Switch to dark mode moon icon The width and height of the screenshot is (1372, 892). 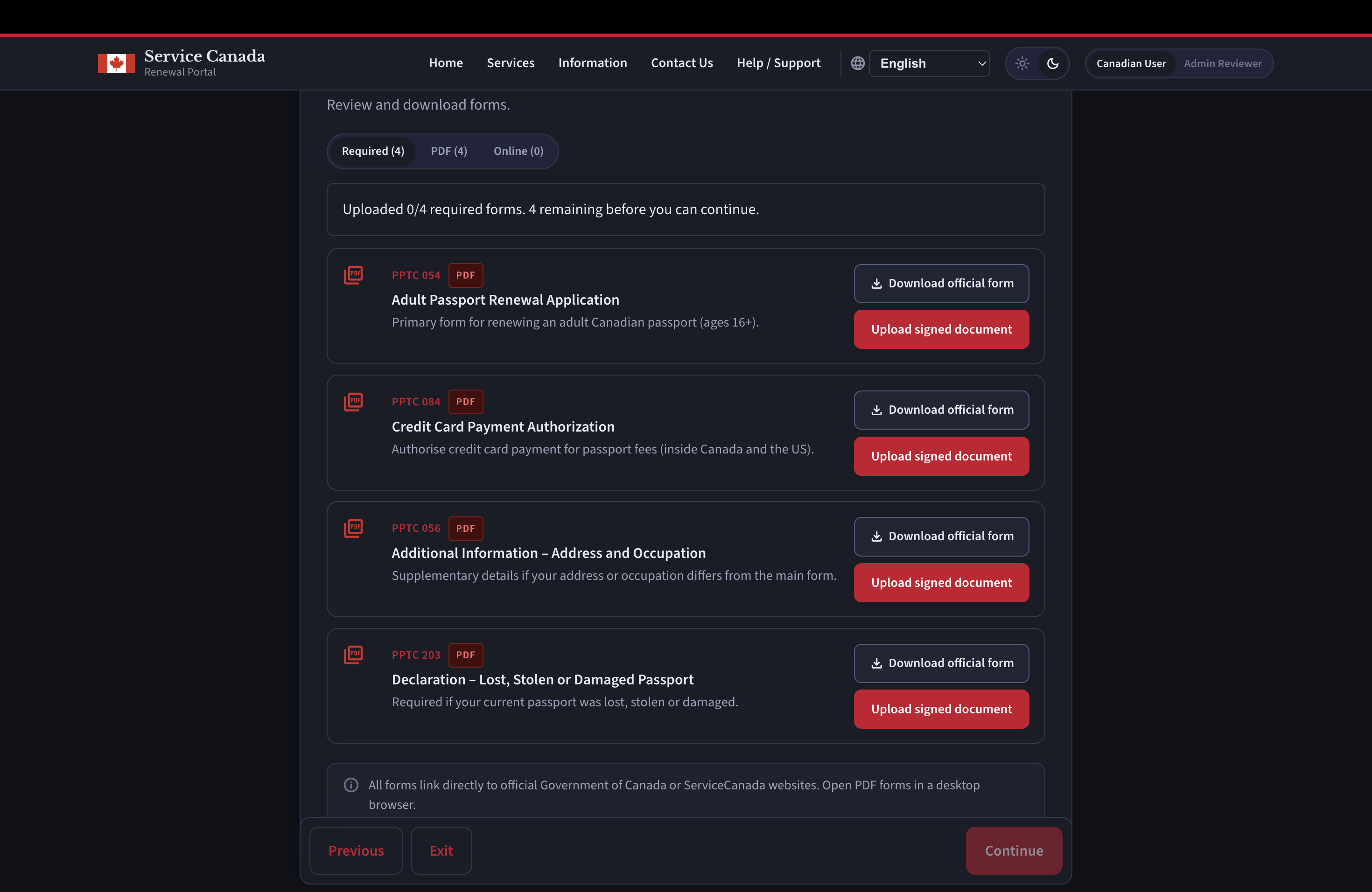[x=1053, y=63]
